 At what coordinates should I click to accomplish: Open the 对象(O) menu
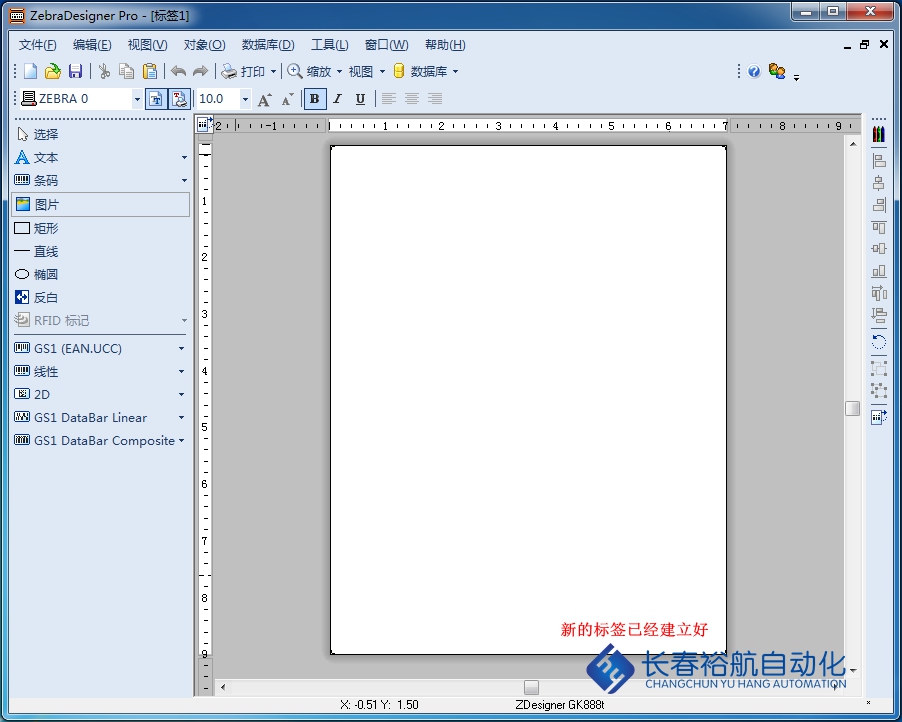point(204,45)
